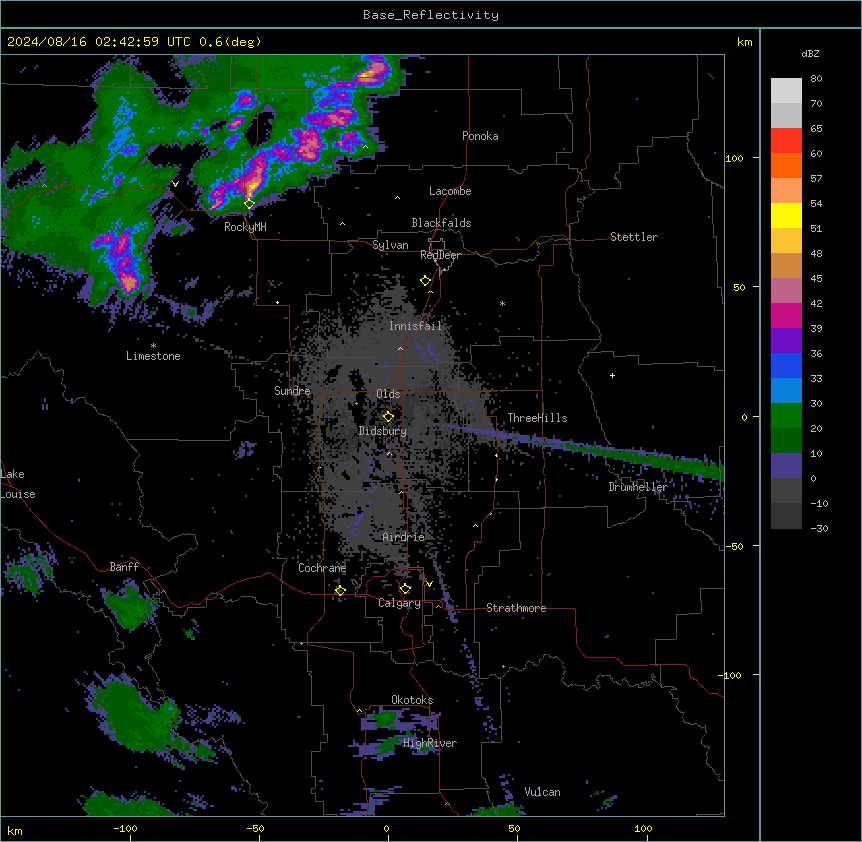Click the dBZ legend heading
The width and height of the screenshot is (862, 842).
[x=810, y=54]
